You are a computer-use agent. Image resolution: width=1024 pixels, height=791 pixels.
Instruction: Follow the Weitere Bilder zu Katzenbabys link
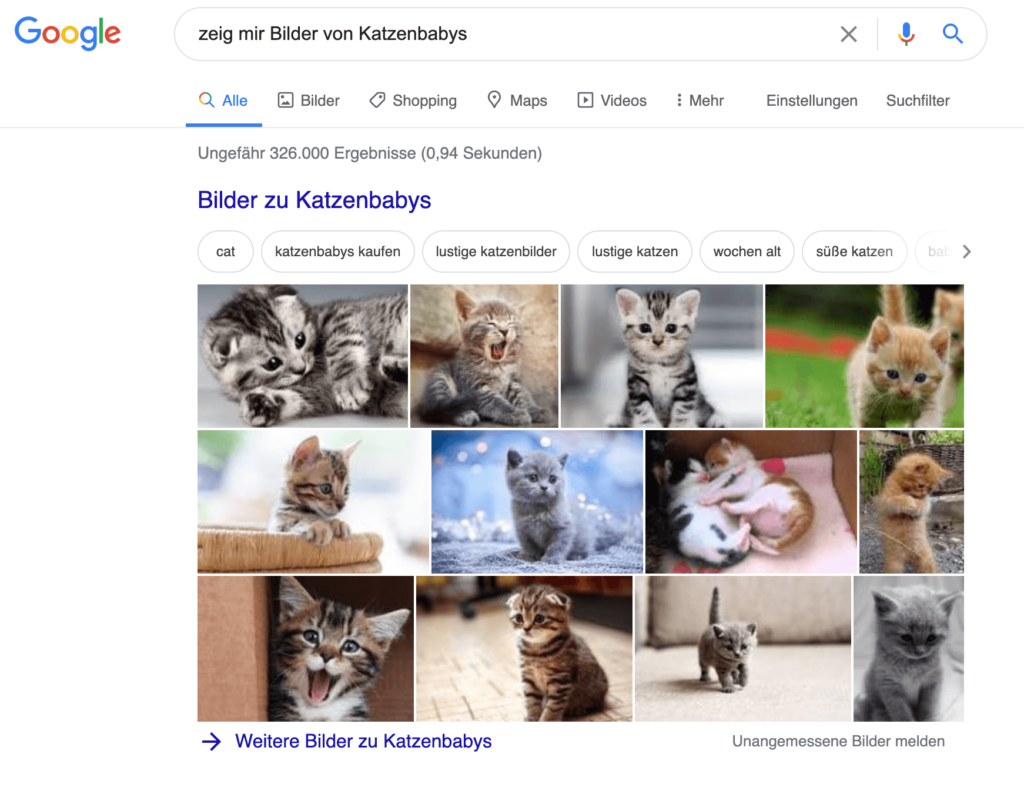click(x=362, y=741)
